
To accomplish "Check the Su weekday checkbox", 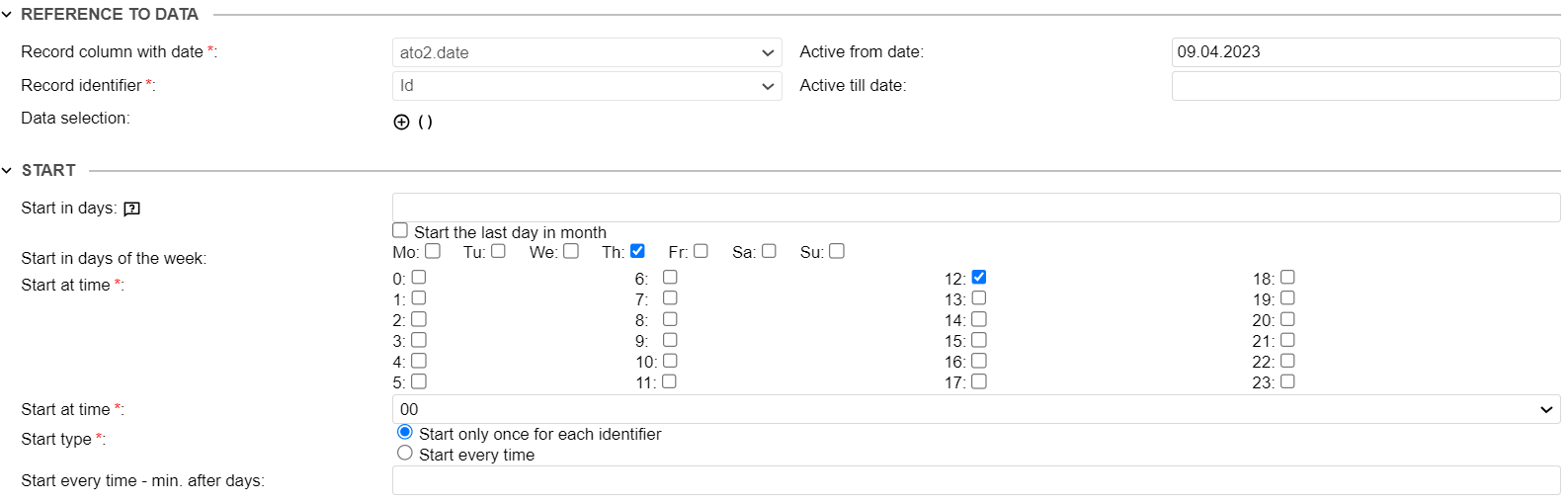I will point(837,251).
